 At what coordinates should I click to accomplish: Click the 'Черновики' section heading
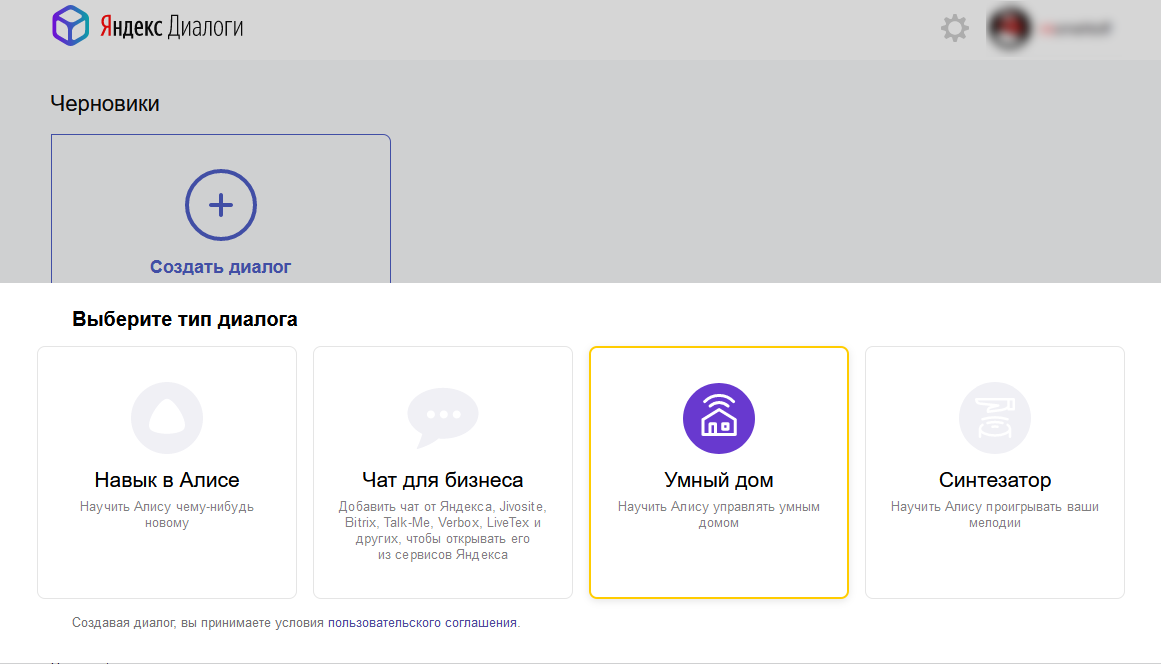[104, 104]
